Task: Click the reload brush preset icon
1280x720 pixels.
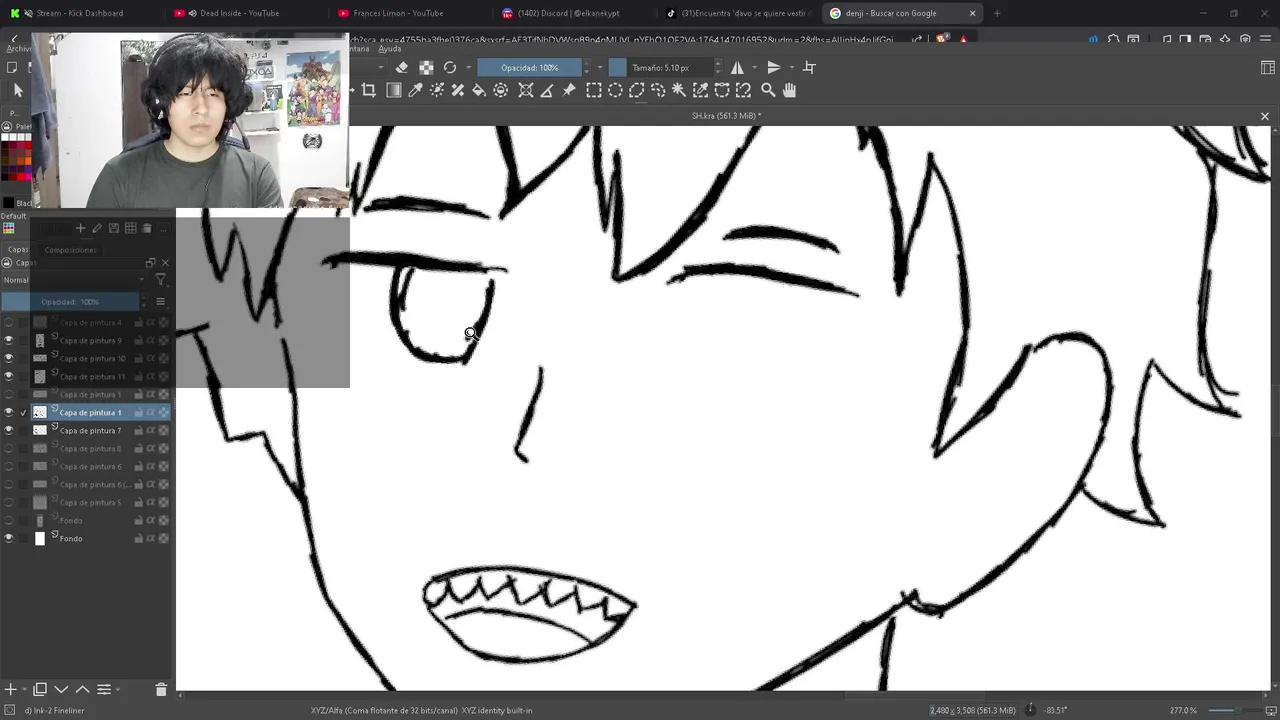Action: (x=450, y=67)
